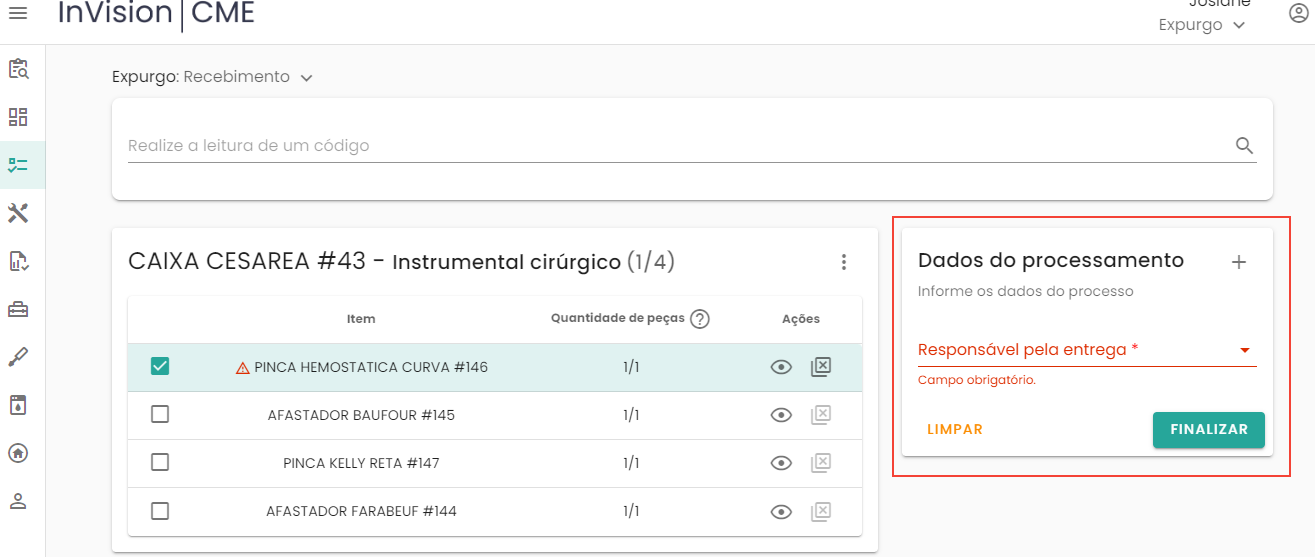Click the search magnifier icon

coord(1244,146)
